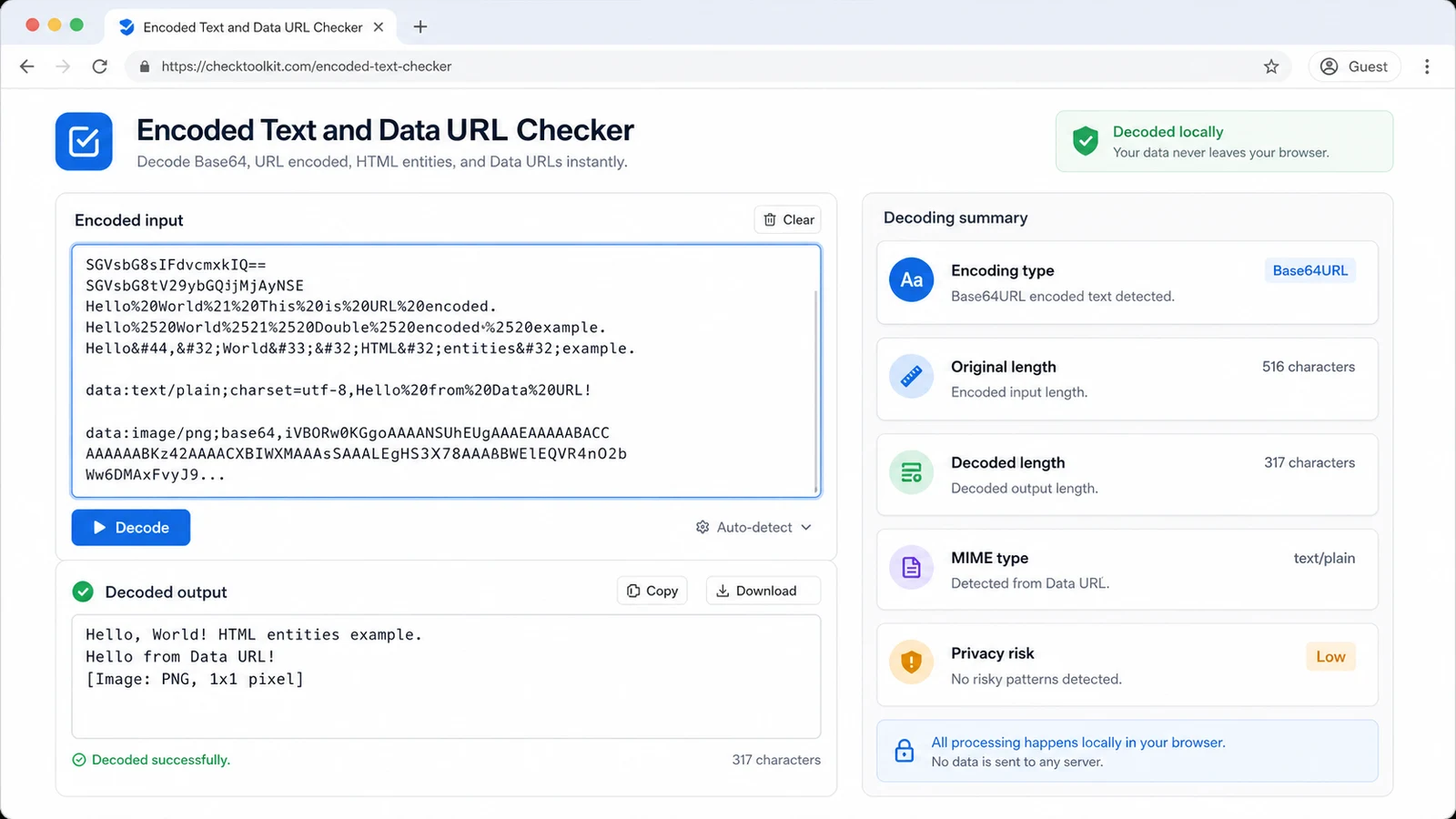Clear the encoded input
1456x819 pixels.
[788, 220]
